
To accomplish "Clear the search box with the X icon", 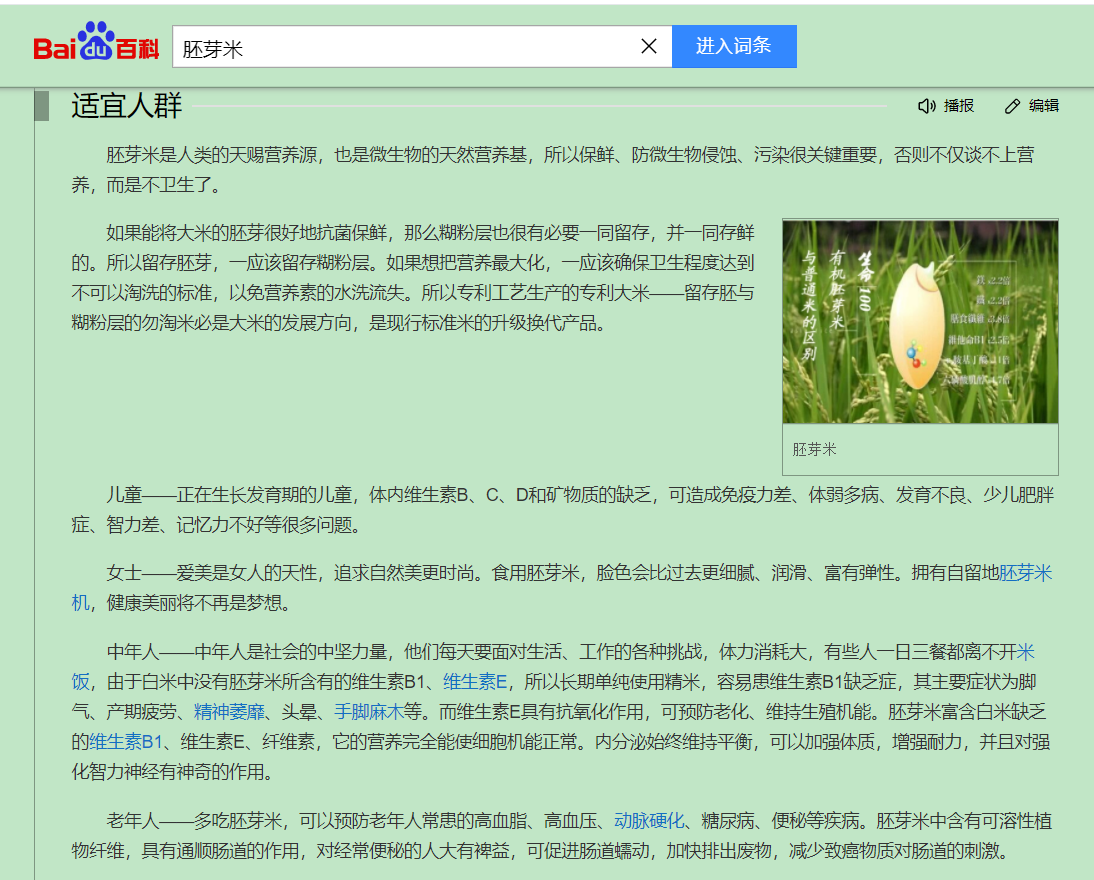I will point(649,46).
